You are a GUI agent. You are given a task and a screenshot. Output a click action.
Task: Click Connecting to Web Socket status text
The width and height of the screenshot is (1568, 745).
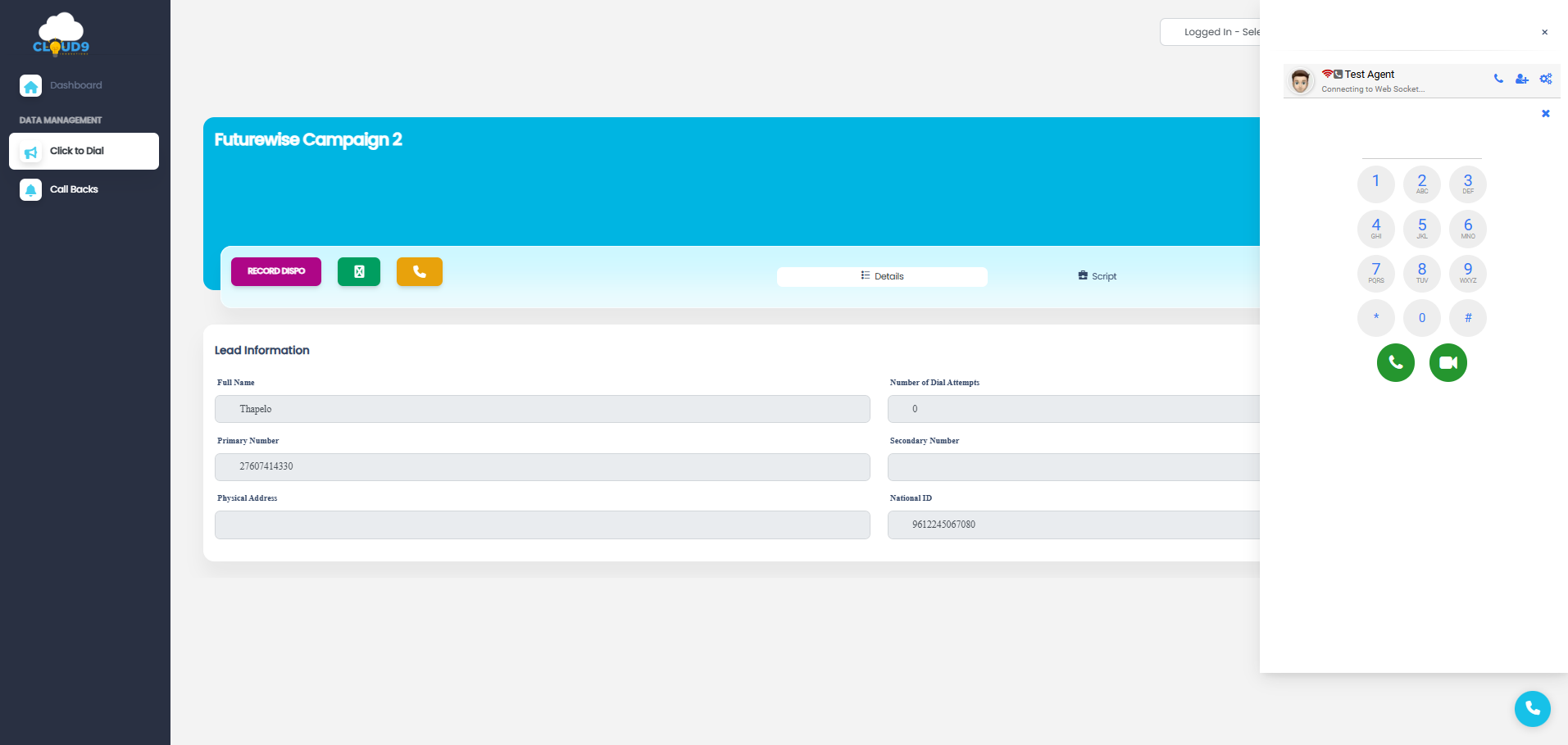click(x=1373, y=89)
